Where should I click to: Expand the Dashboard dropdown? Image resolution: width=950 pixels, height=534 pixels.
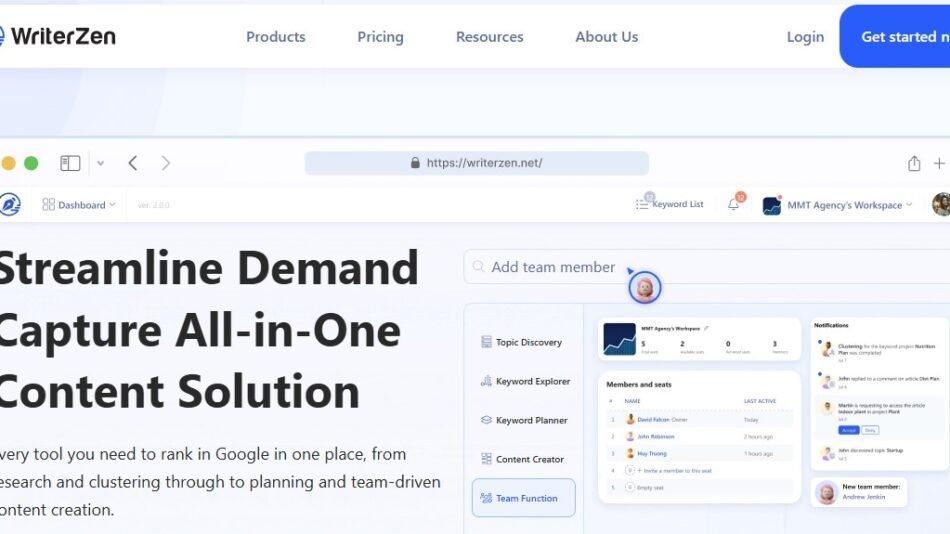coord(80,205)
